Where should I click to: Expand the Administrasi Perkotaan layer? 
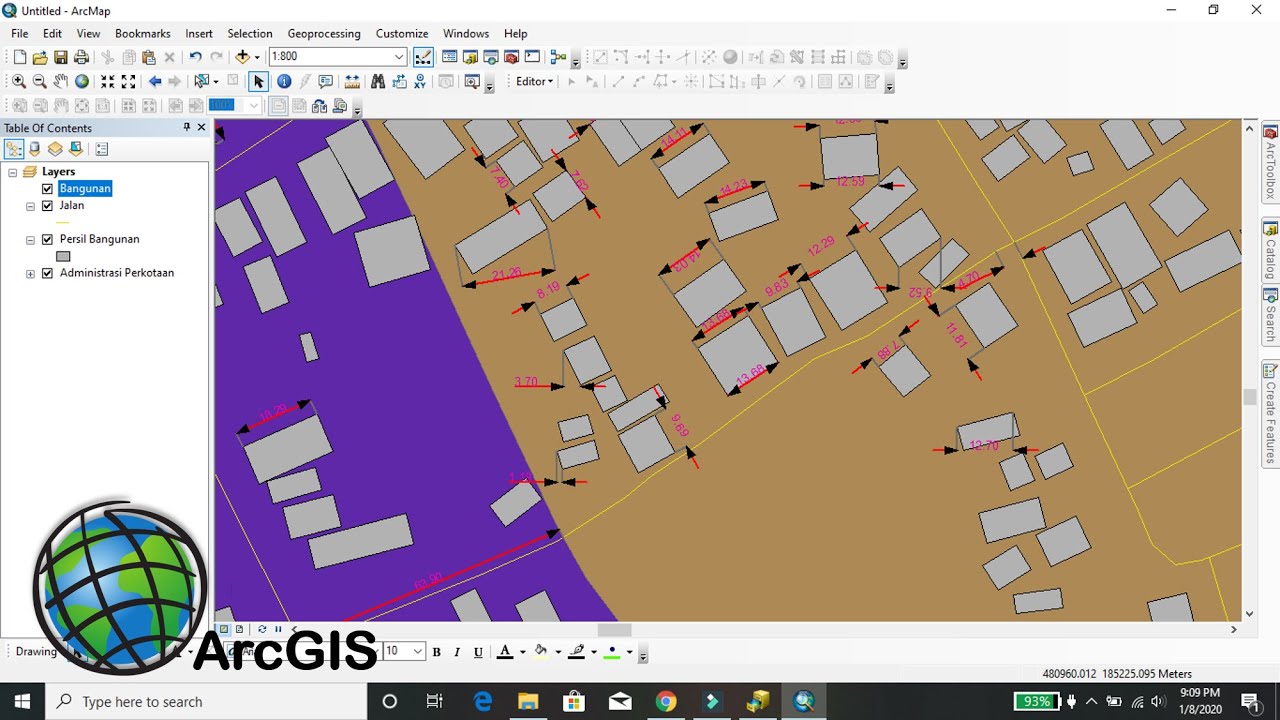30,274
